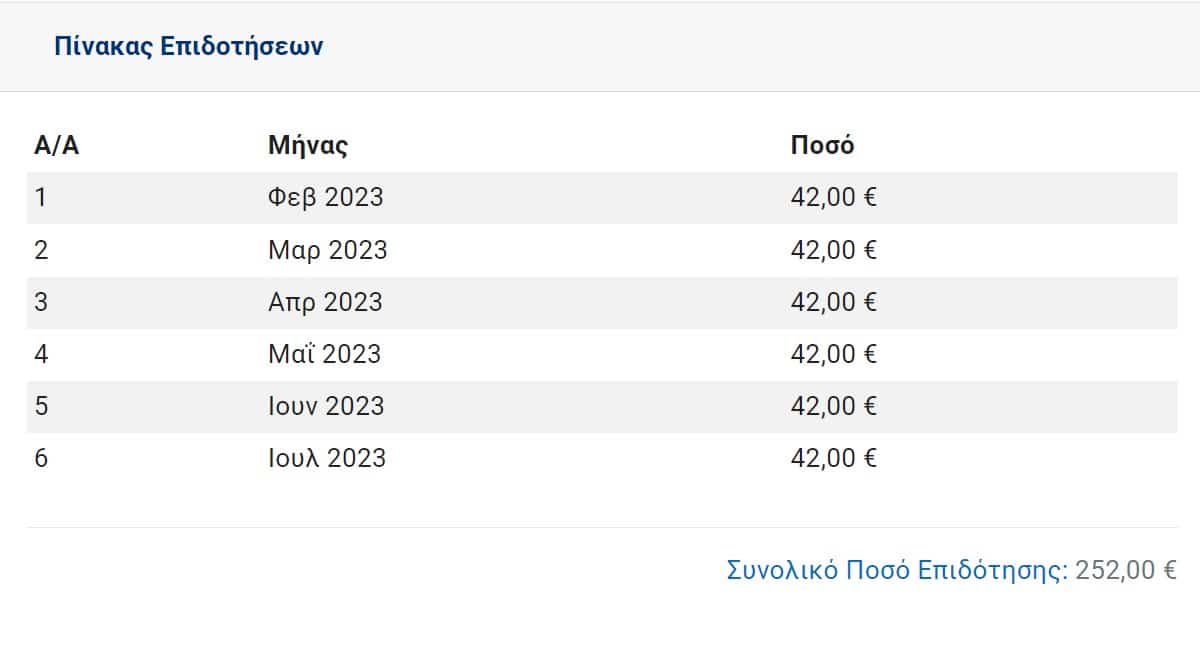The height and width of the screenshot is (657, 1200).
Task: Select the Ιουλ 2023 row
Action: point(602,458)
